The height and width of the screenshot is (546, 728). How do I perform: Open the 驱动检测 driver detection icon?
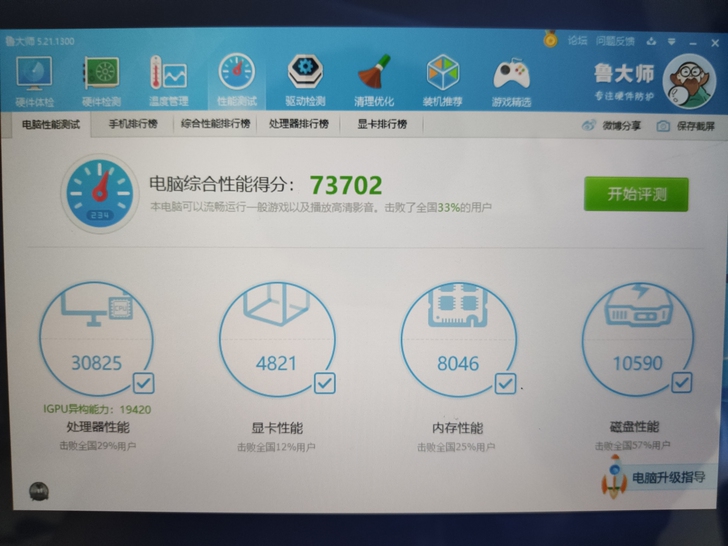click(x=305, y=78)
